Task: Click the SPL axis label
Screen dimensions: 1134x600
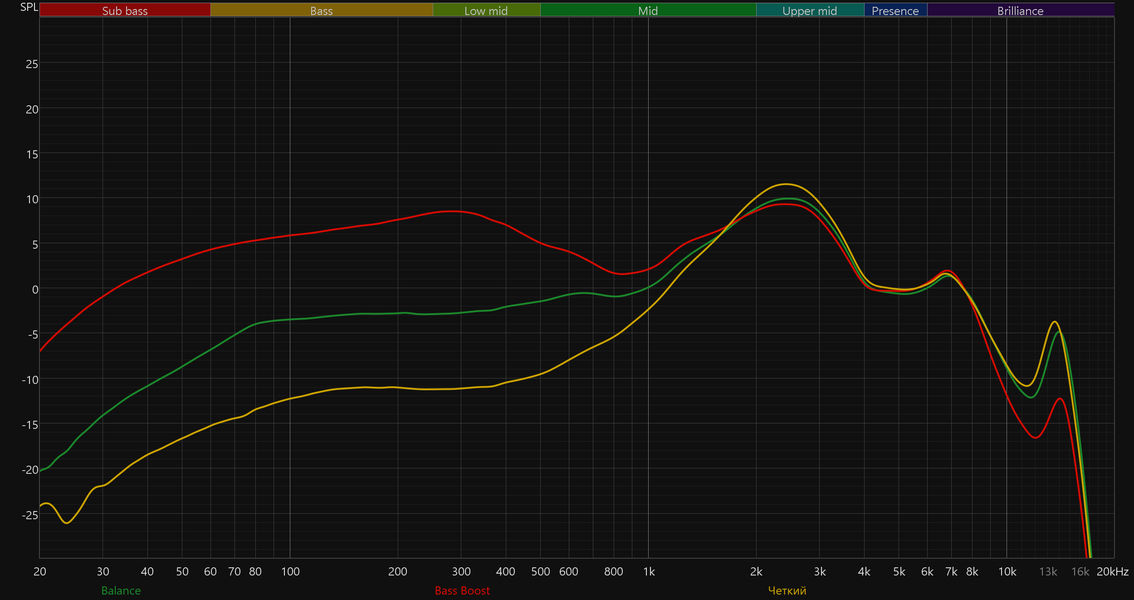Action: pos(29,7)
